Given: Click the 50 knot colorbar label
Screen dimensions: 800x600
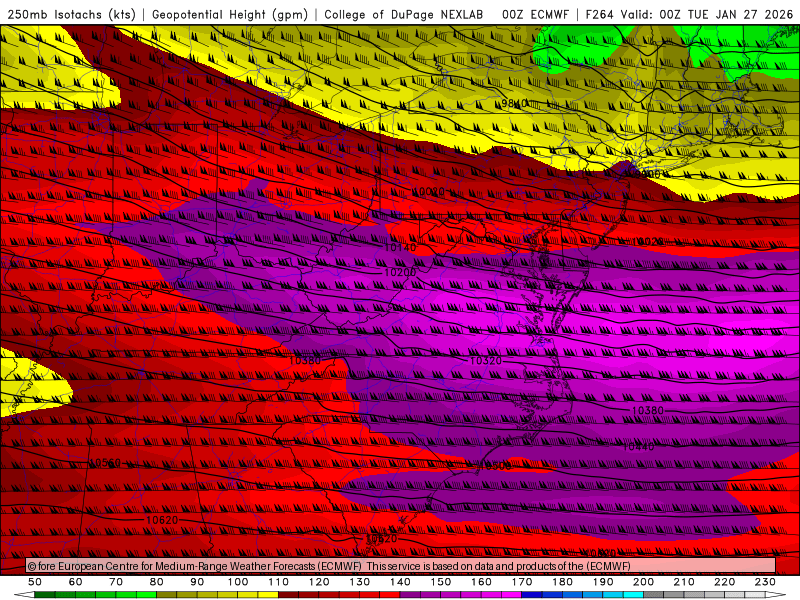Looking at the screenshot, I should [35, 582].
